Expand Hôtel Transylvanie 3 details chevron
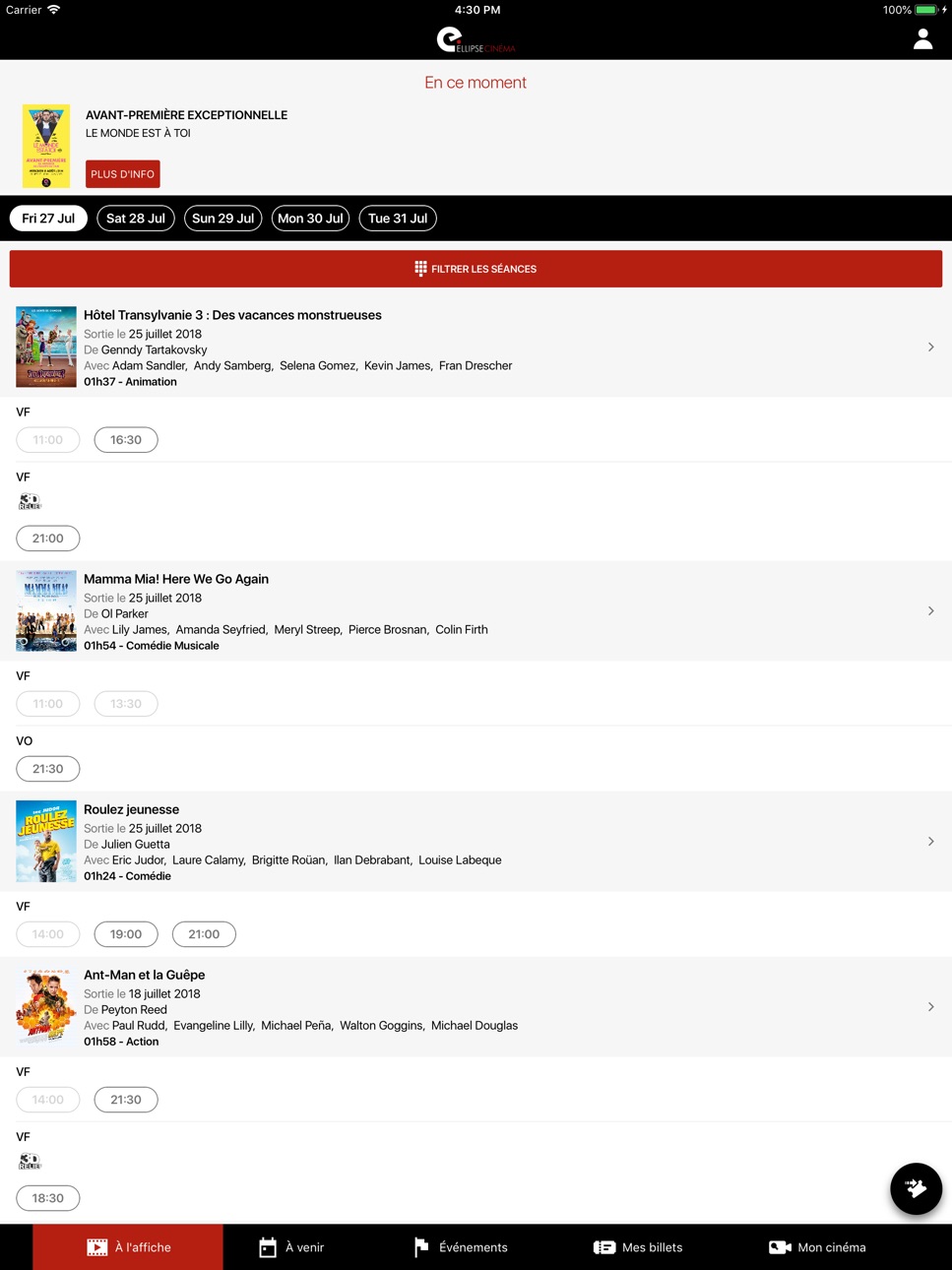 coord(930,347)
